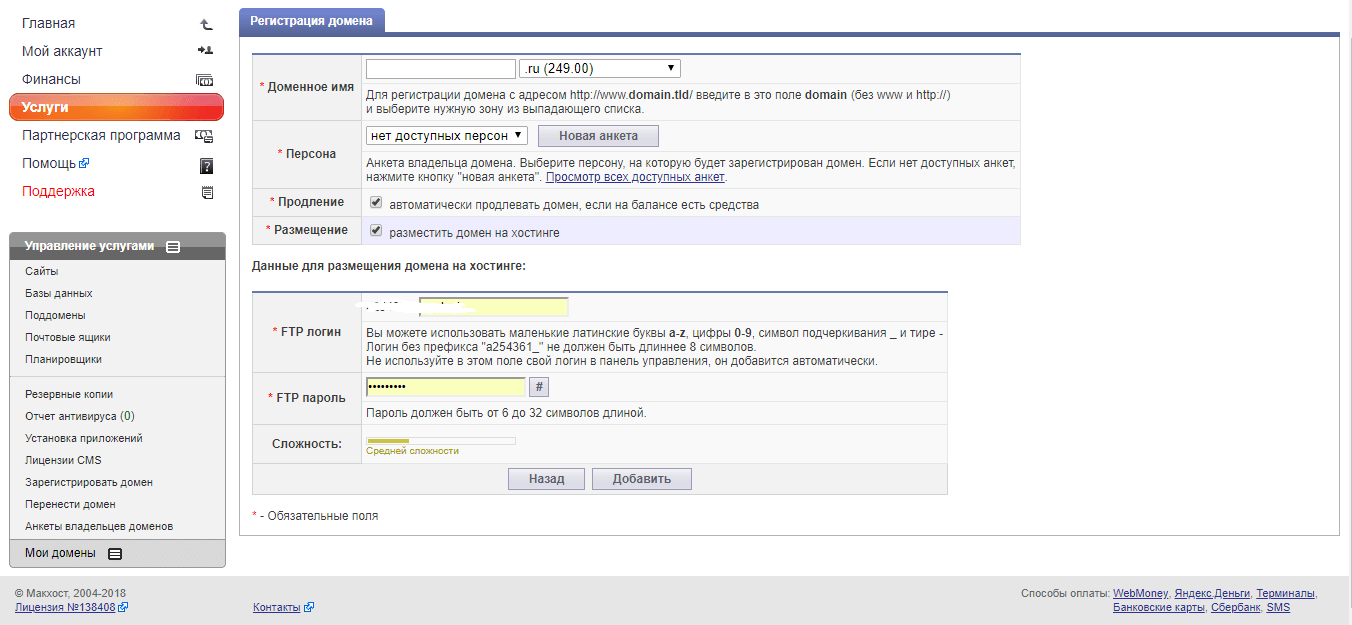Select the Регистрация домена tab
Image resolution: width=1352 pixels, height=625 pixels.
(x=311, y=20)
